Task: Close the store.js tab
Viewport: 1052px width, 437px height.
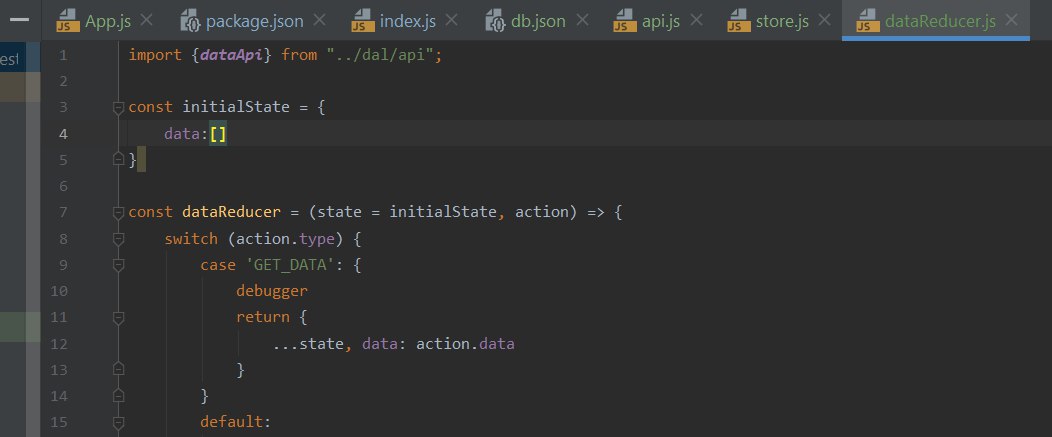Action: 825,21
